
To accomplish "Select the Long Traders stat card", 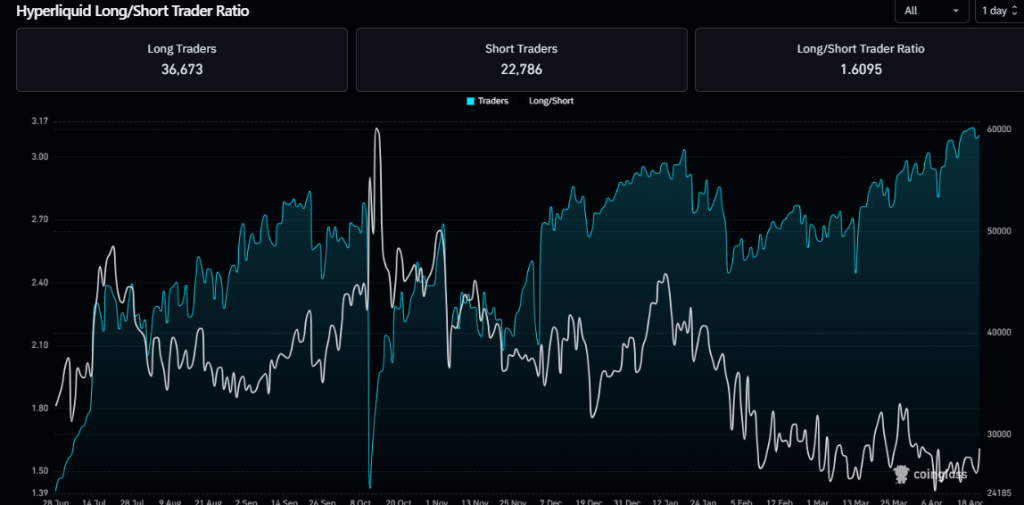I will point(181,60).
